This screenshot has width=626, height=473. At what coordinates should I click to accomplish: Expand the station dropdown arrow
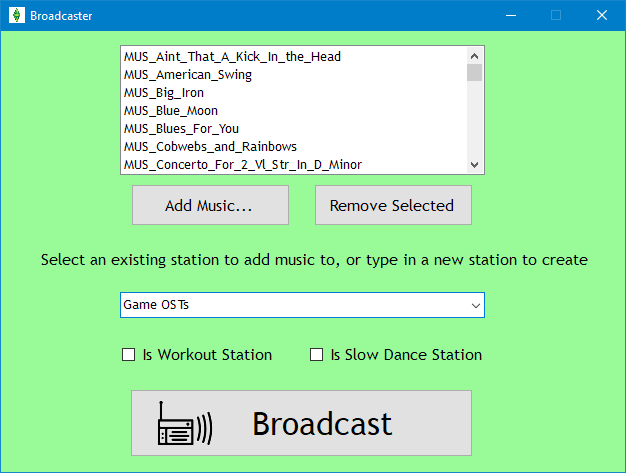point(474,305)
